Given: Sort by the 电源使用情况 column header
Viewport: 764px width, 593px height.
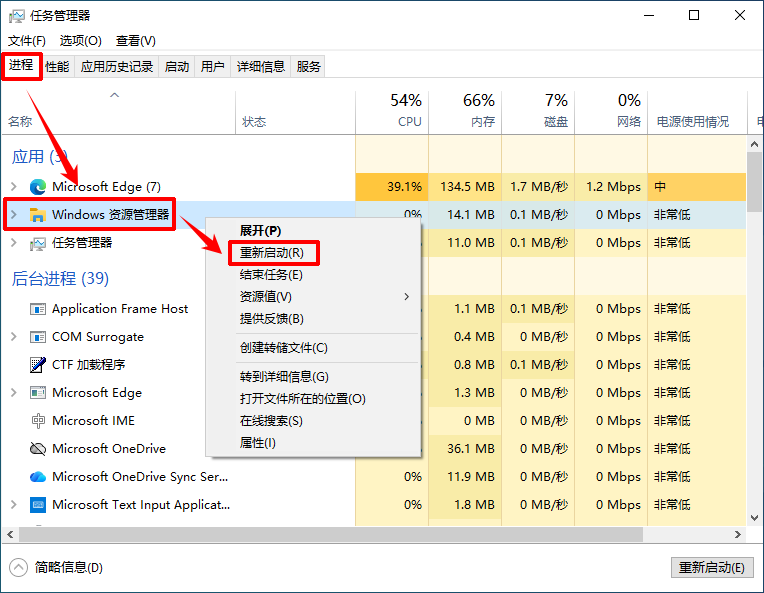Looking at the screenshot, I should [x=698, y=112].
